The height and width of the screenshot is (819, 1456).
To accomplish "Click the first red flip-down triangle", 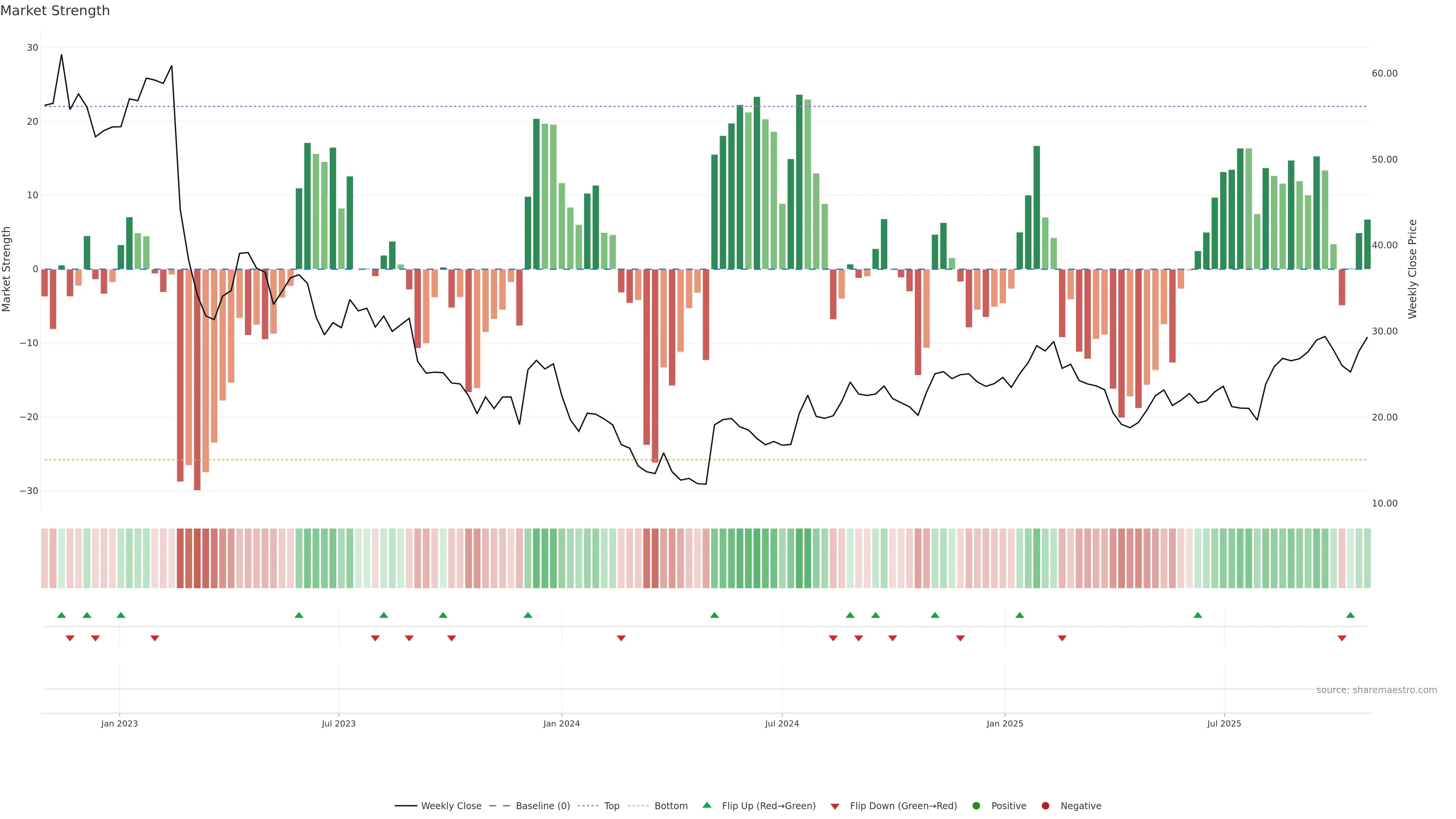I will click(x=70, y=638).
